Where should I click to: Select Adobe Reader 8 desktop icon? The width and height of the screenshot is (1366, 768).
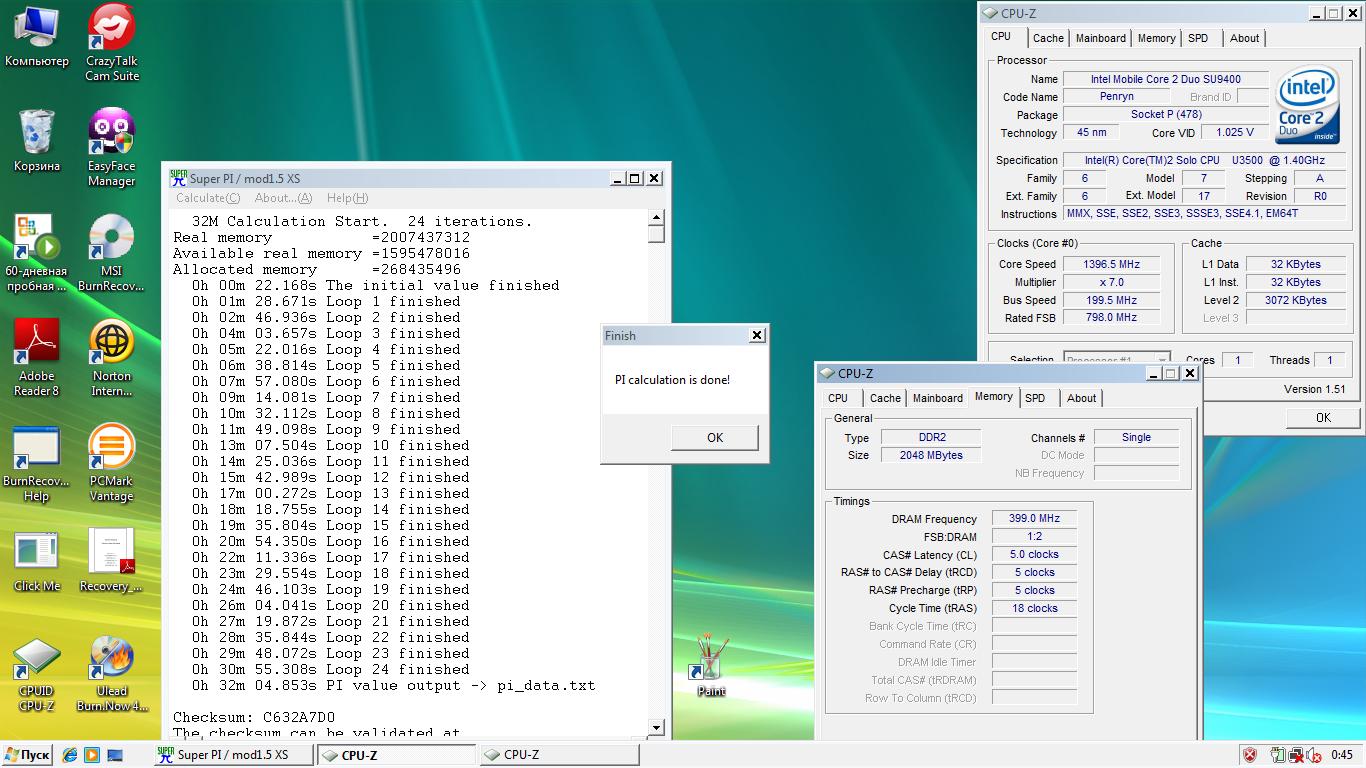click(x=36, y=358)
